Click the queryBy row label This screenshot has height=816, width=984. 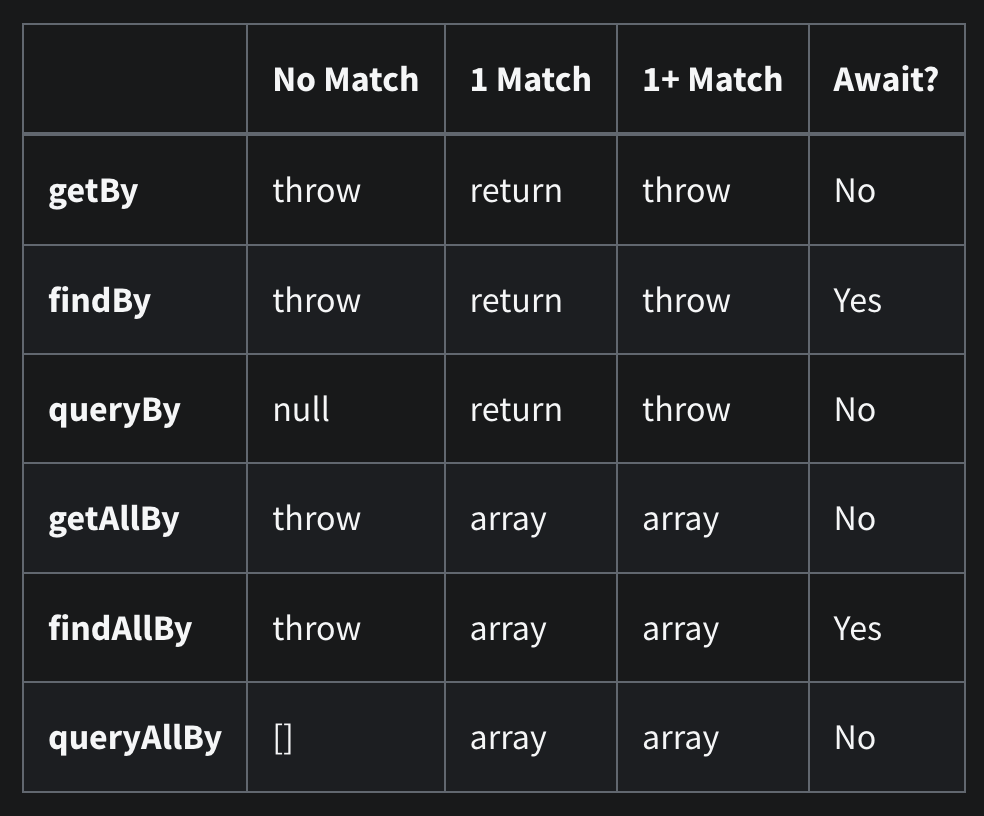114,410
